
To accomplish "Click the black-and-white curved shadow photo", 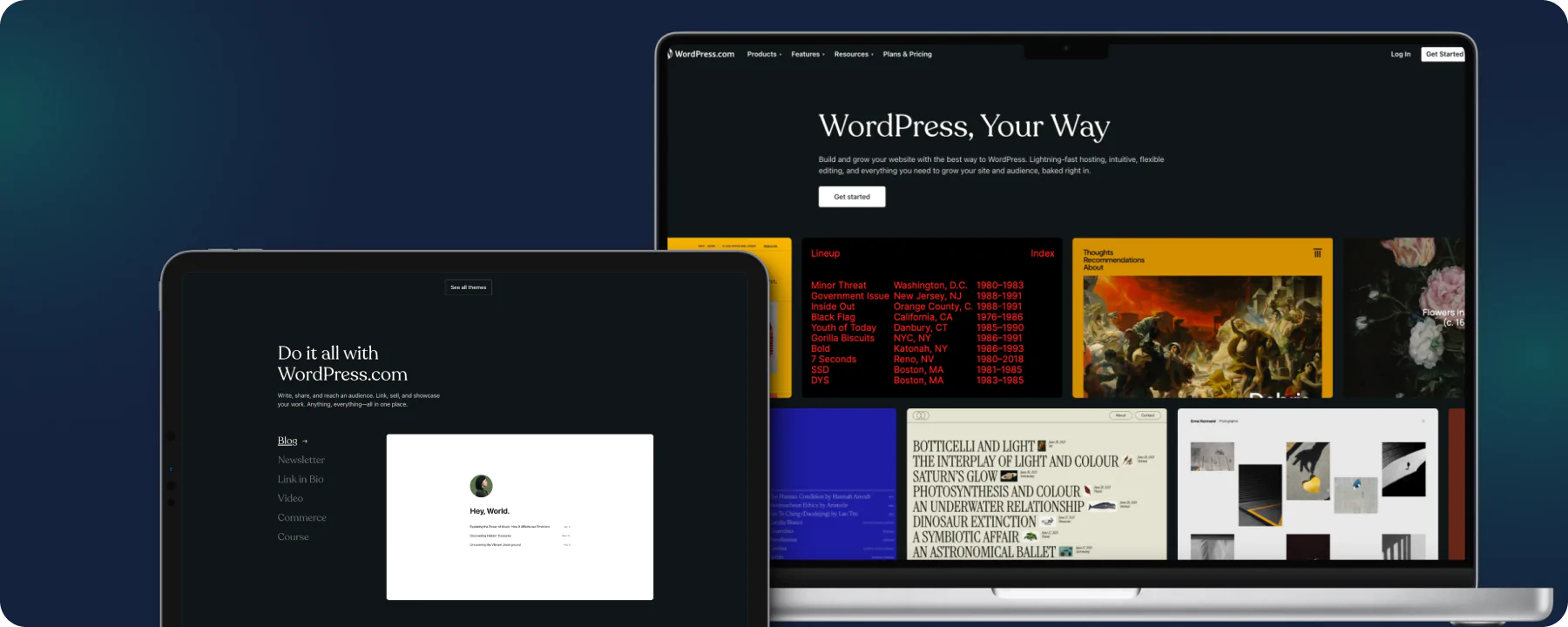I will [x=1403, y=469].
